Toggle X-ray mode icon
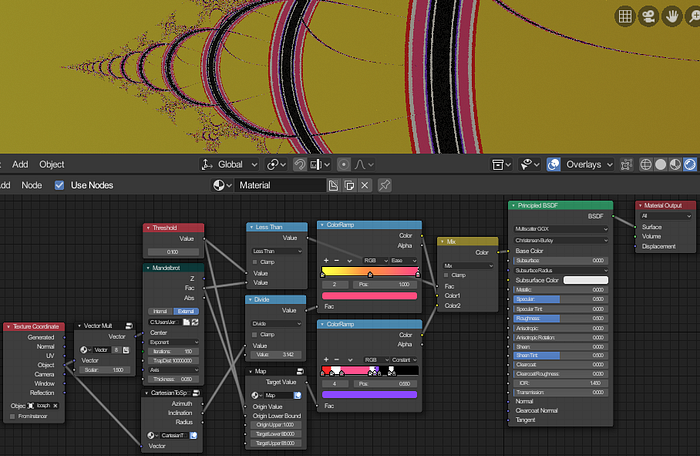Viewport: 700px width, 456px height. [626, 165]
